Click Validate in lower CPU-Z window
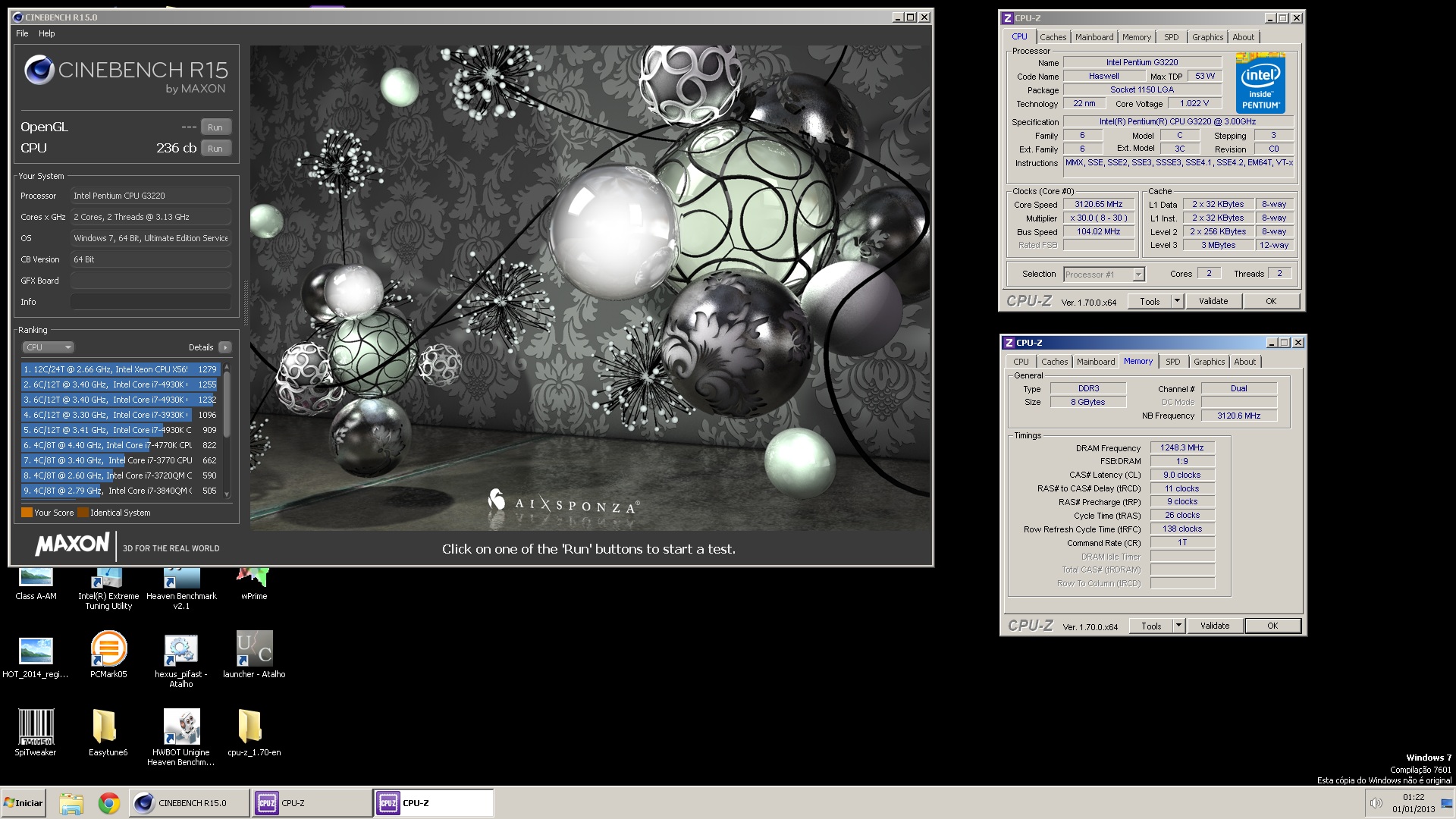Viewport: 1456px width, 819px height. point(1215,626)
